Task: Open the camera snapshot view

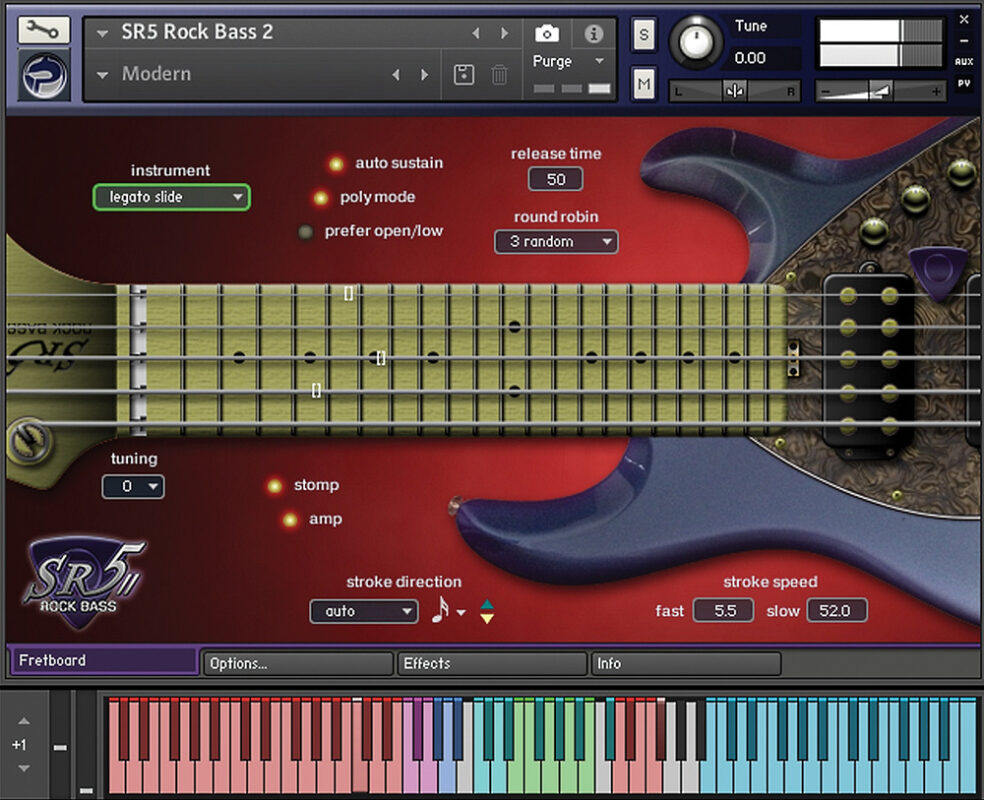Action: pyautogui.click(x=547, y=33)
